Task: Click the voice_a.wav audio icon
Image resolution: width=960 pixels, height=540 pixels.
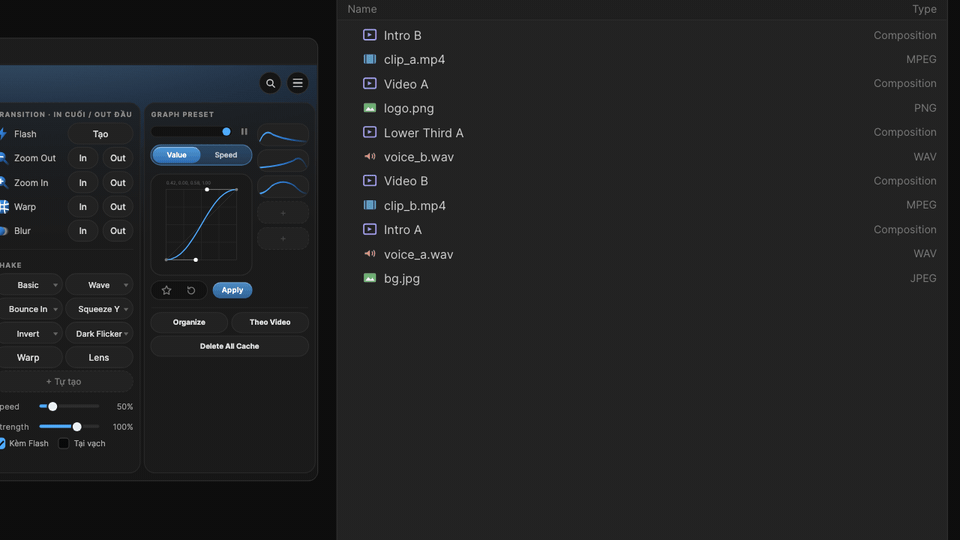Action: click(x=369, y=253)
